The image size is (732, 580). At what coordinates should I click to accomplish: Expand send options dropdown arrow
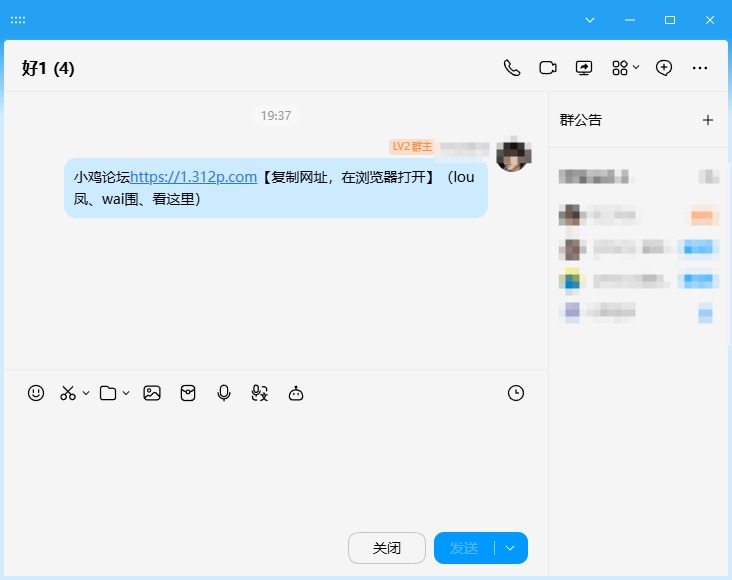(x=510, y=548)
